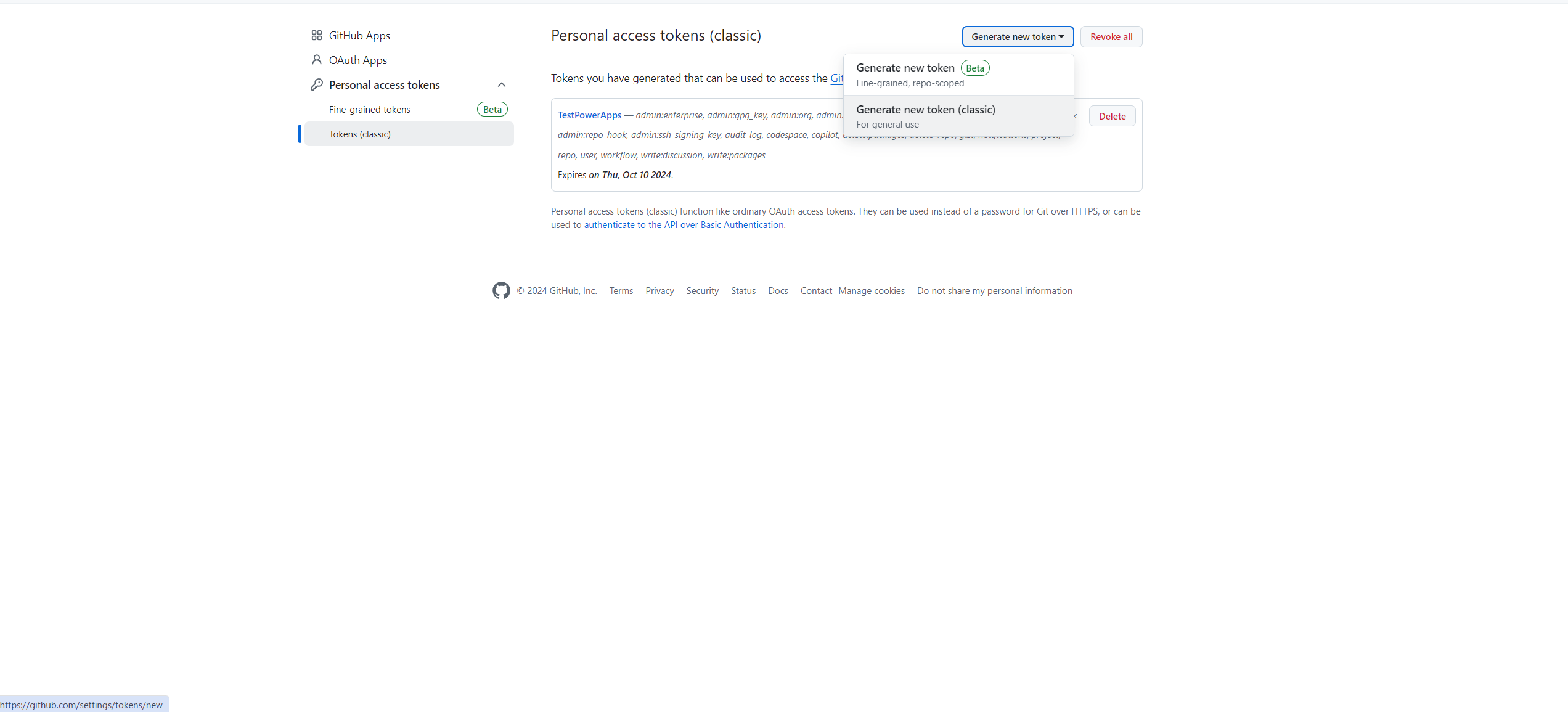Collapse the Personal access tokens section

coord(501,84)
